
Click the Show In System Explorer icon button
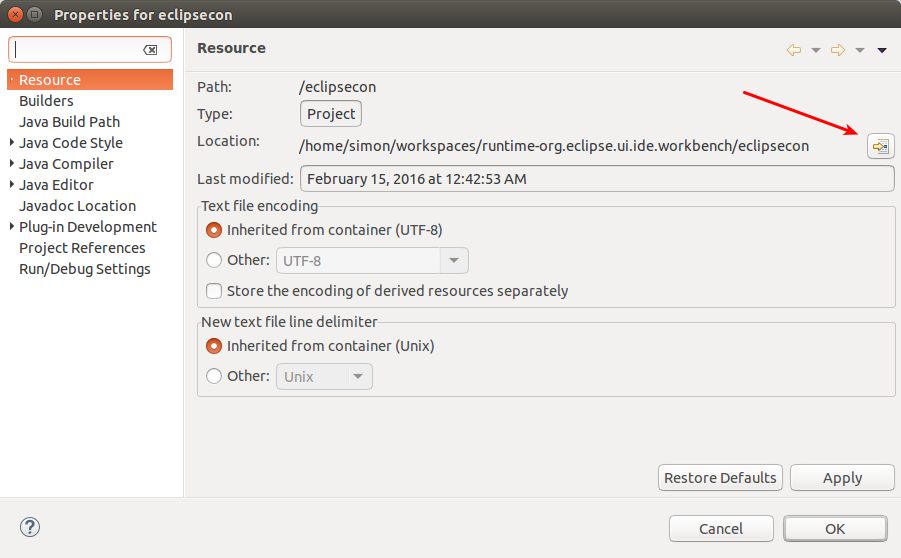[x=880, y=147]
